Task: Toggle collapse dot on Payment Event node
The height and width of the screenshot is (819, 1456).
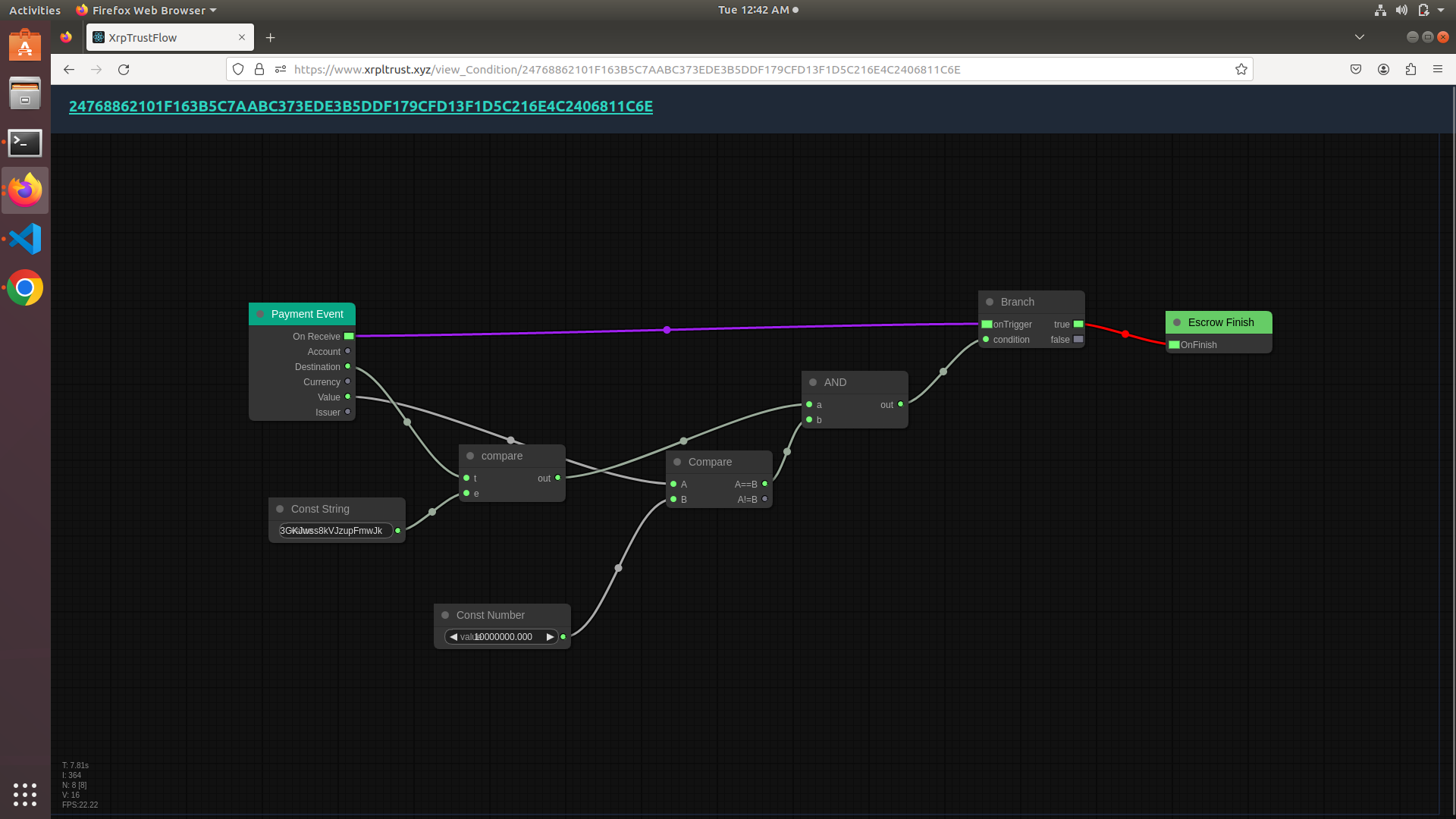Action: tap(260, 314)
